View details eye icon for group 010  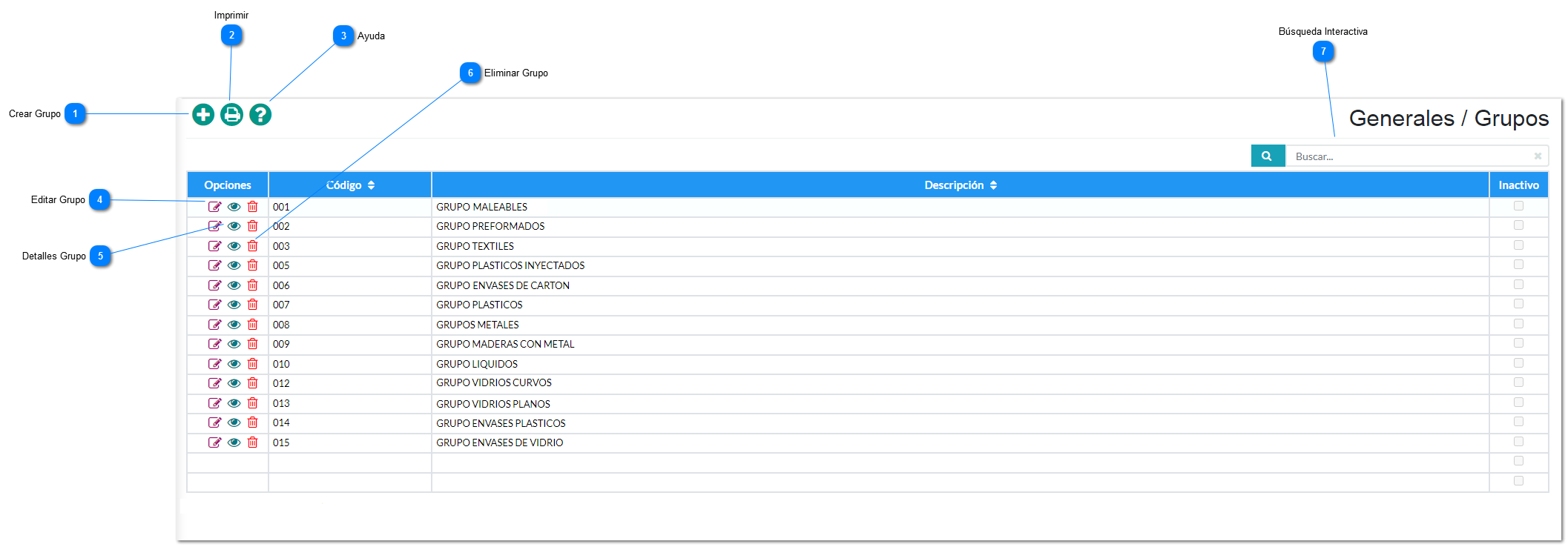pyautogui.click(x=234, y=364)
